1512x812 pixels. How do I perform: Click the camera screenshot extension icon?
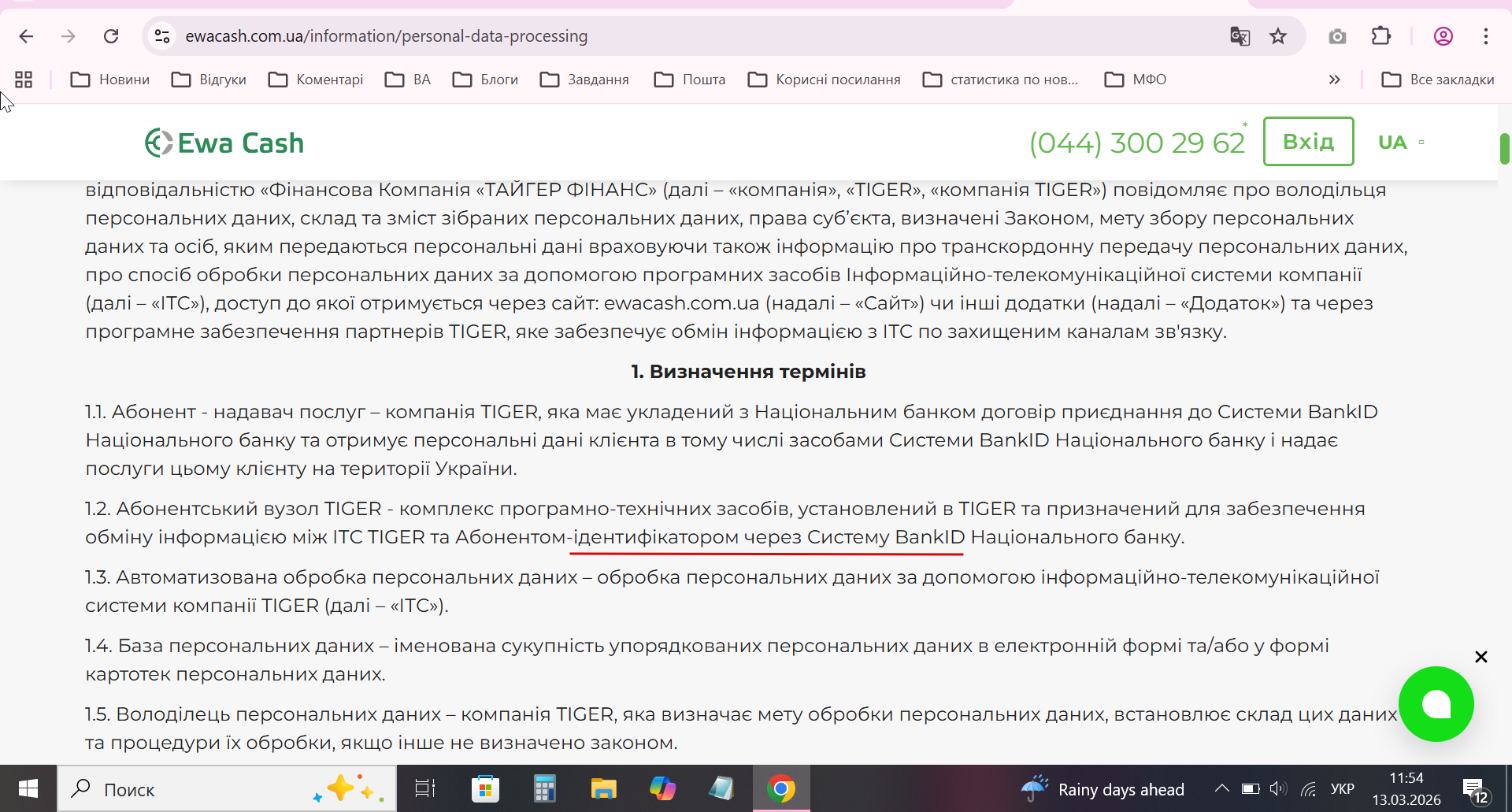click(x=1337, y=36)
